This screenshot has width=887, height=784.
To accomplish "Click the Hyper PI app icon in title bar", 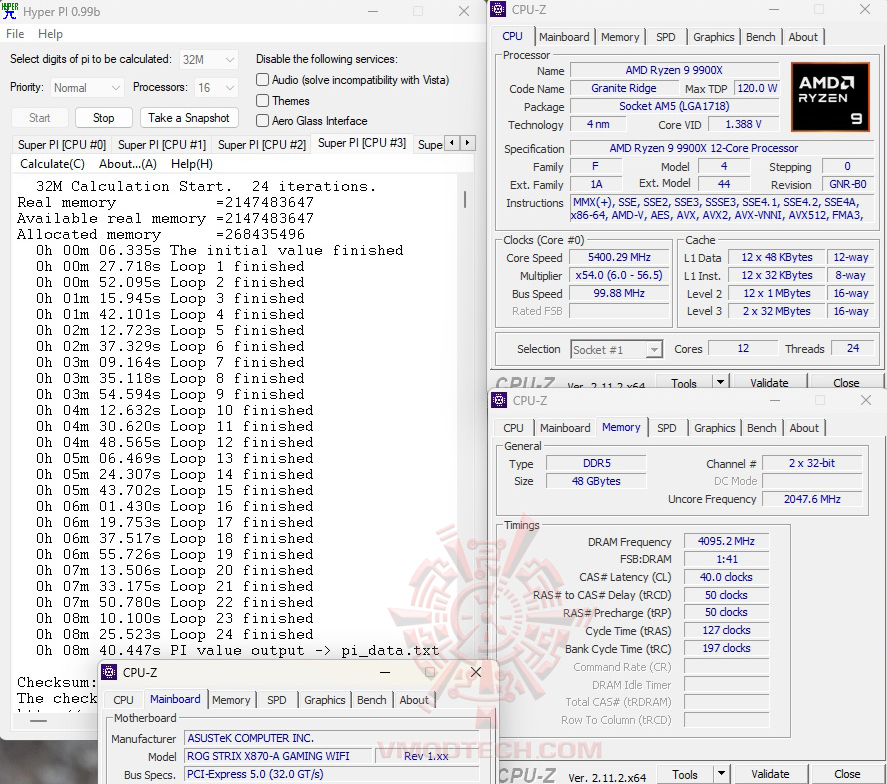I will (x=10, y=11).
